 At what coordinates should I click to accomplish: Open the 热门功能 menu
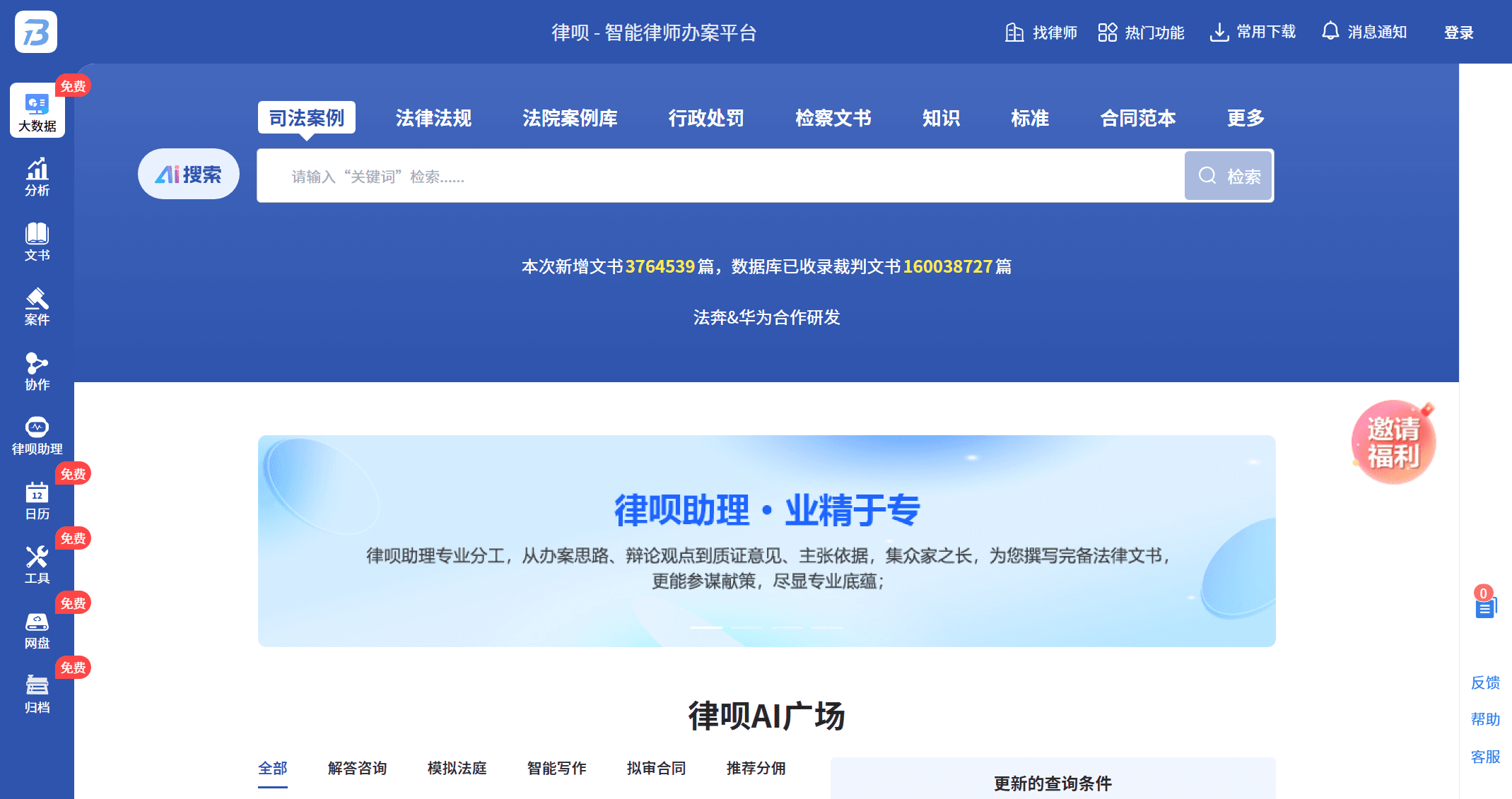1141,32
